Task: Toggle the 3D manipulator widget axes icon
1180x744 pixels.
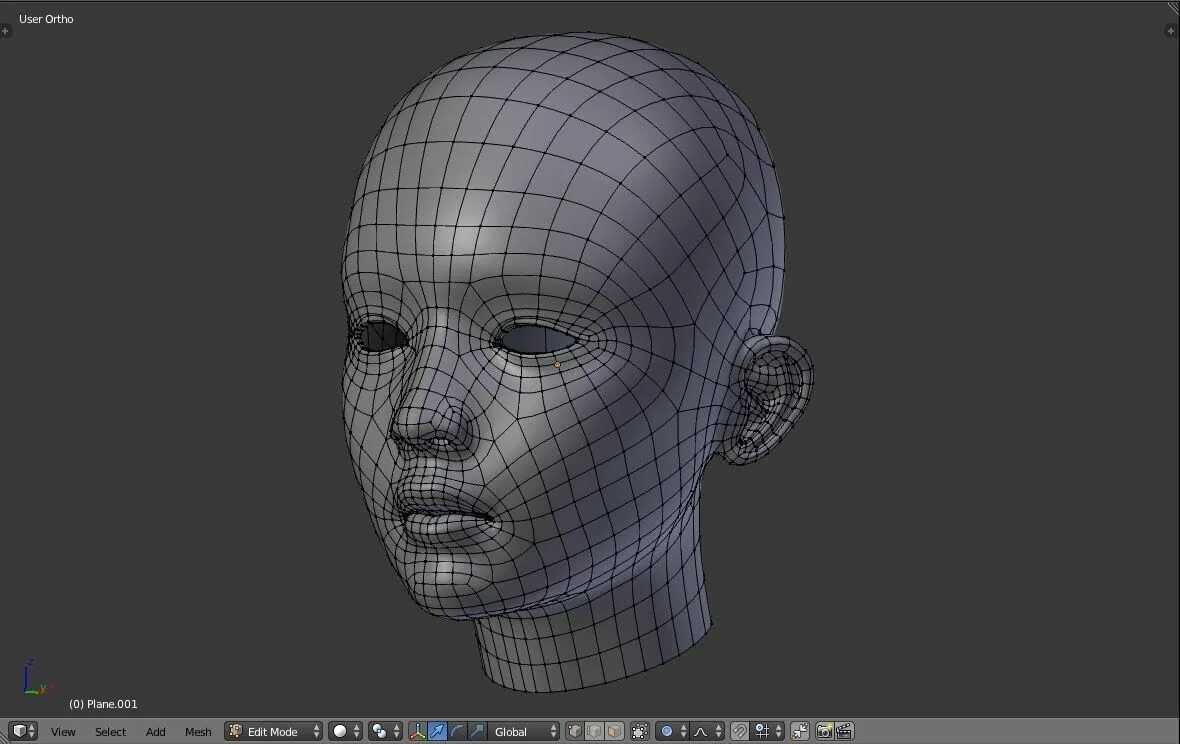Action: point(418,731)
